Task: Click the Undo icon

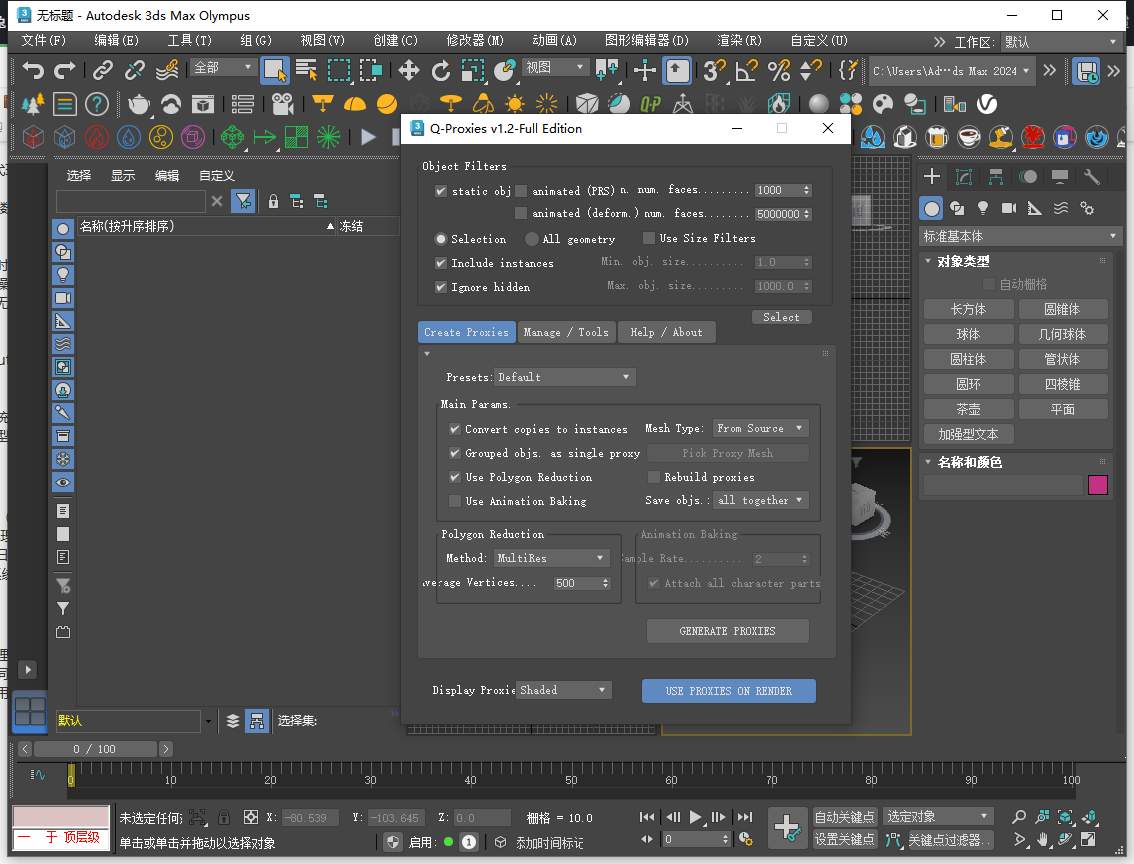Action: [34, 70]
